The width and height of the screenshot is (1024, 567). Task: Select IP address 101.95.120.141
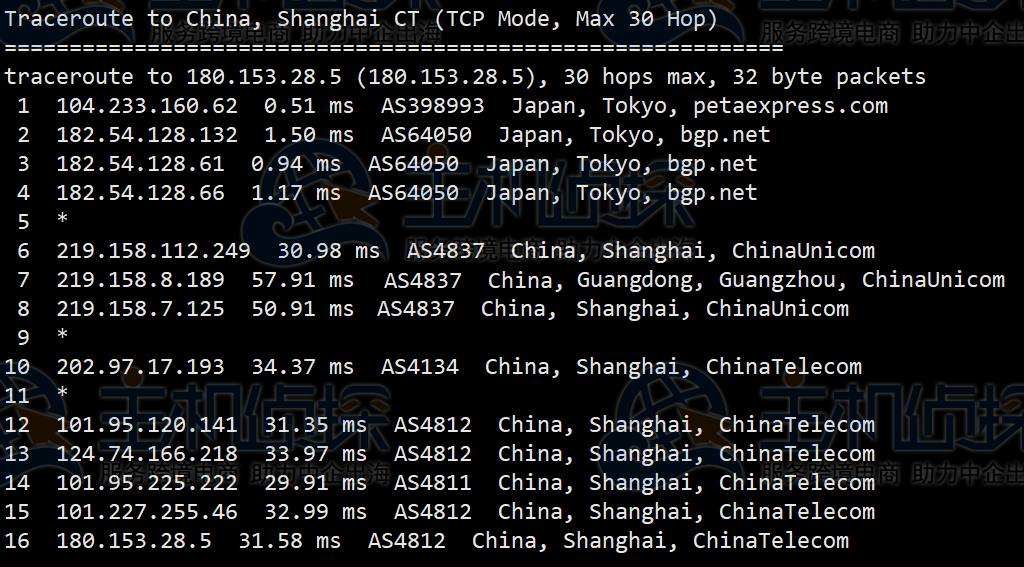[147, 425]
